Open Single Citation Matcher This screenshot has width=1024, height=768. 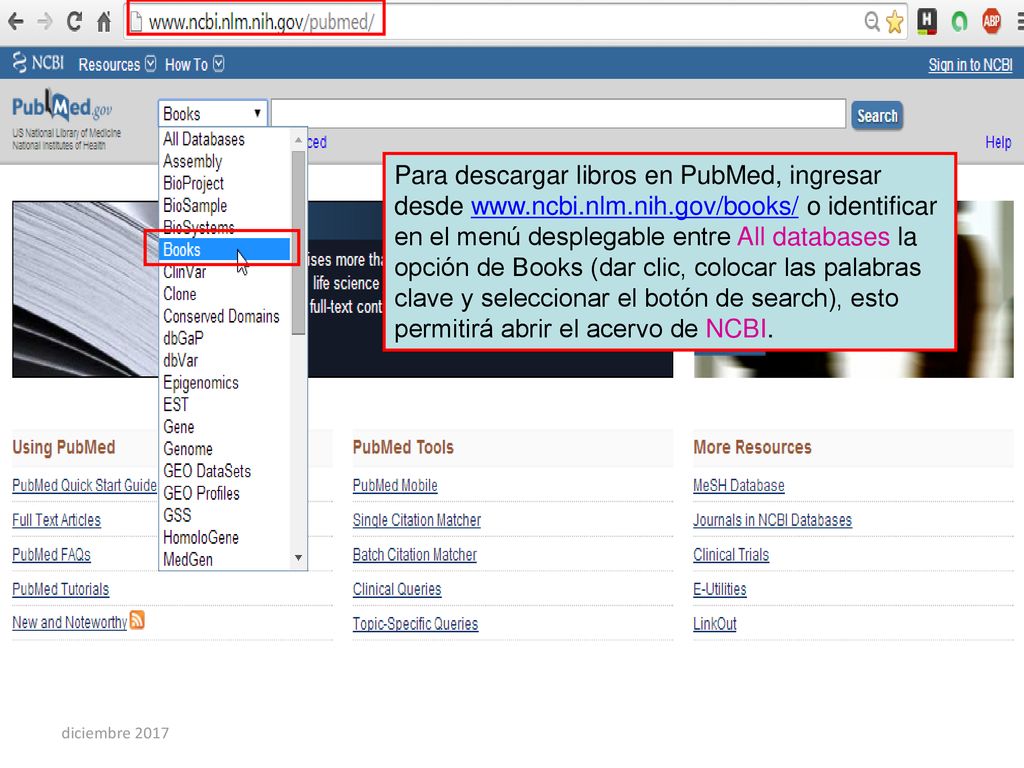pyautogui.click(x=417, y=520)
